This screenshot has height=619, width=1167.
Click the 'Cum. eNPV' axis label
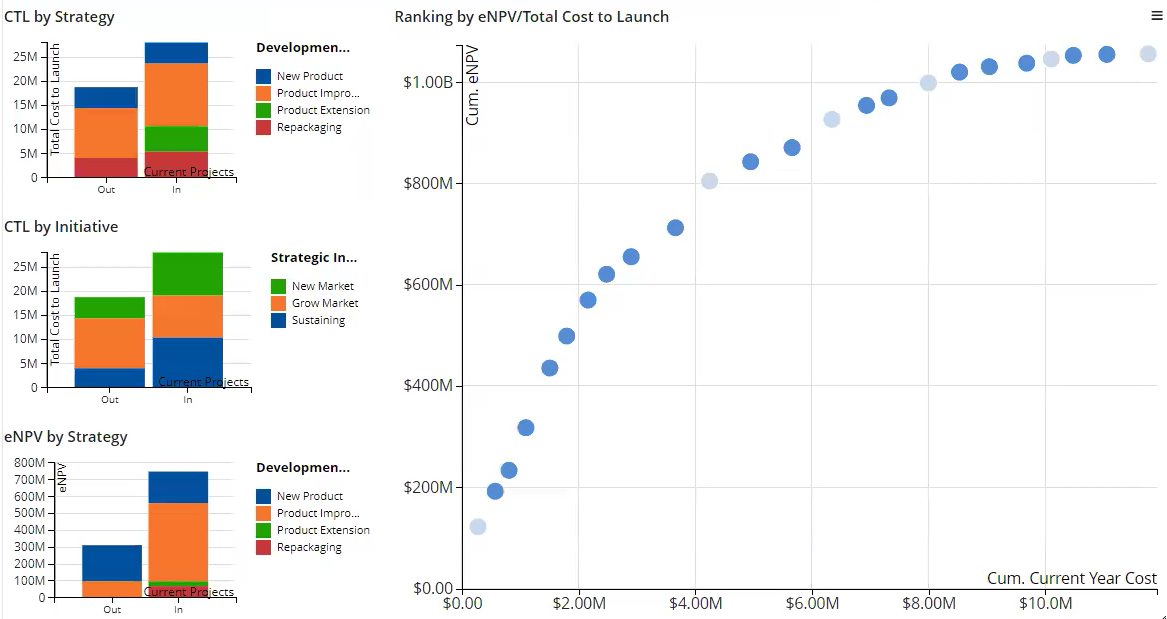472,85
